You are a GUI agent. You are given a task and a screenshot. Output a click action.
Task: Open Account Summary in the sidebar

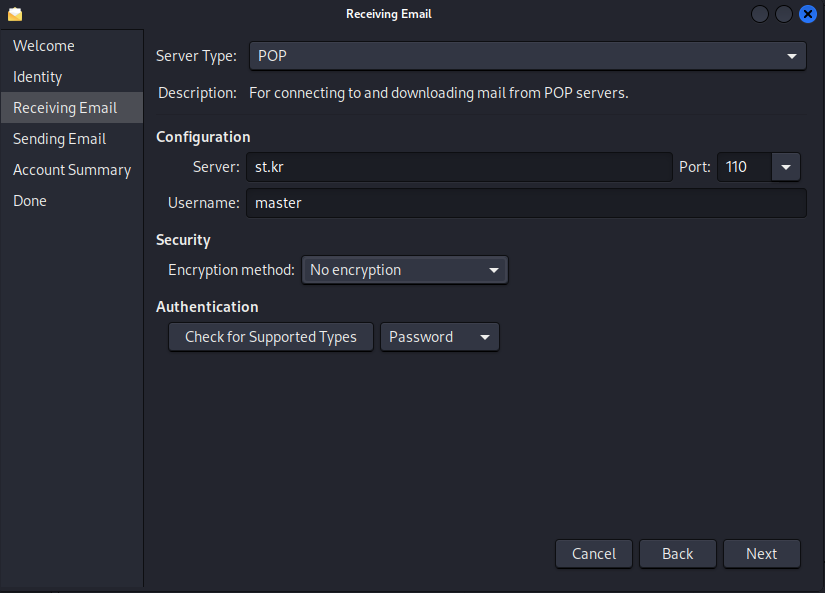pyautogui.click(x=72, y=170)
